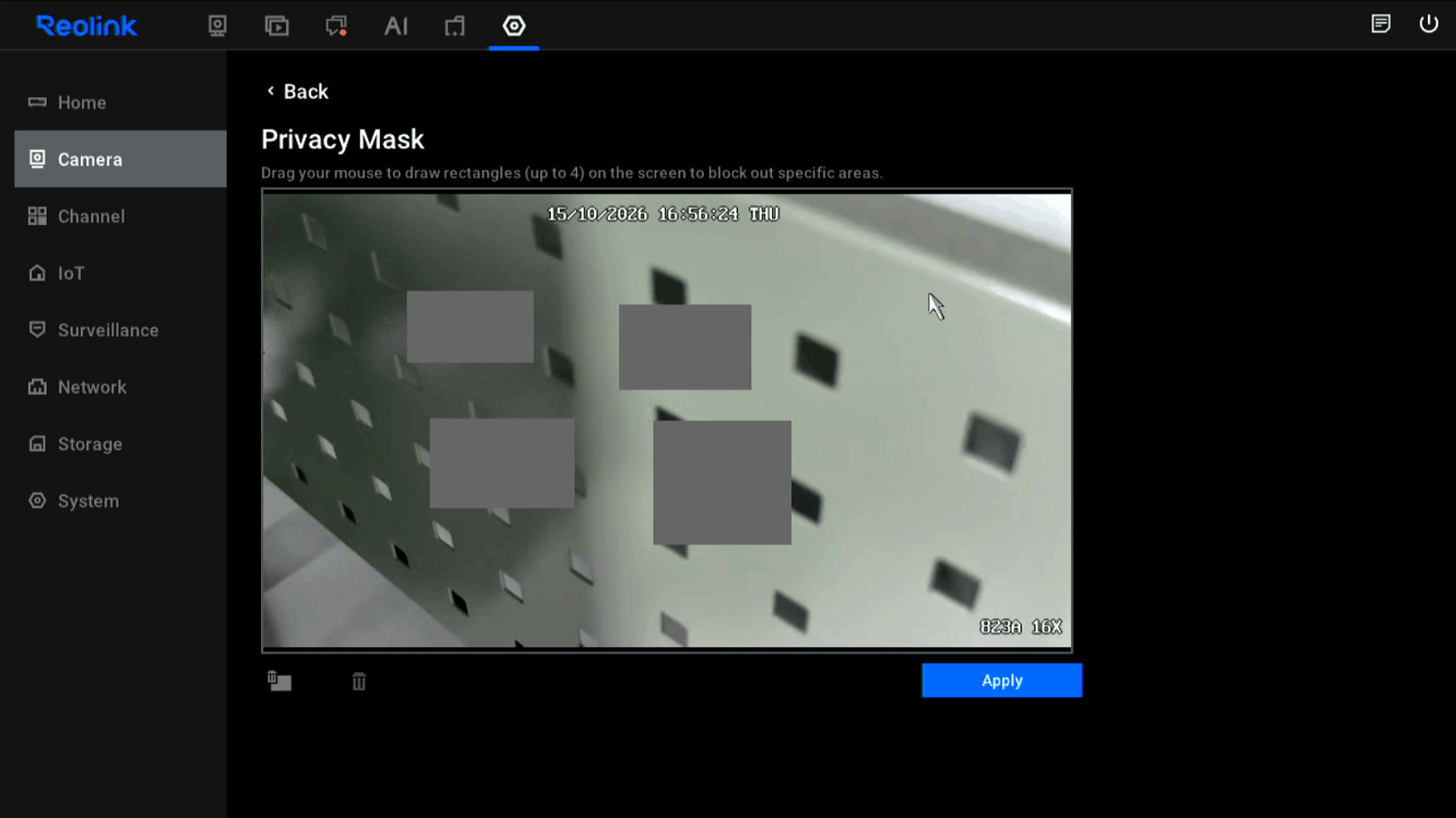1456x818 pixels.
Task: Open Storage in the sidebar
Action: (x=121, y=444)
